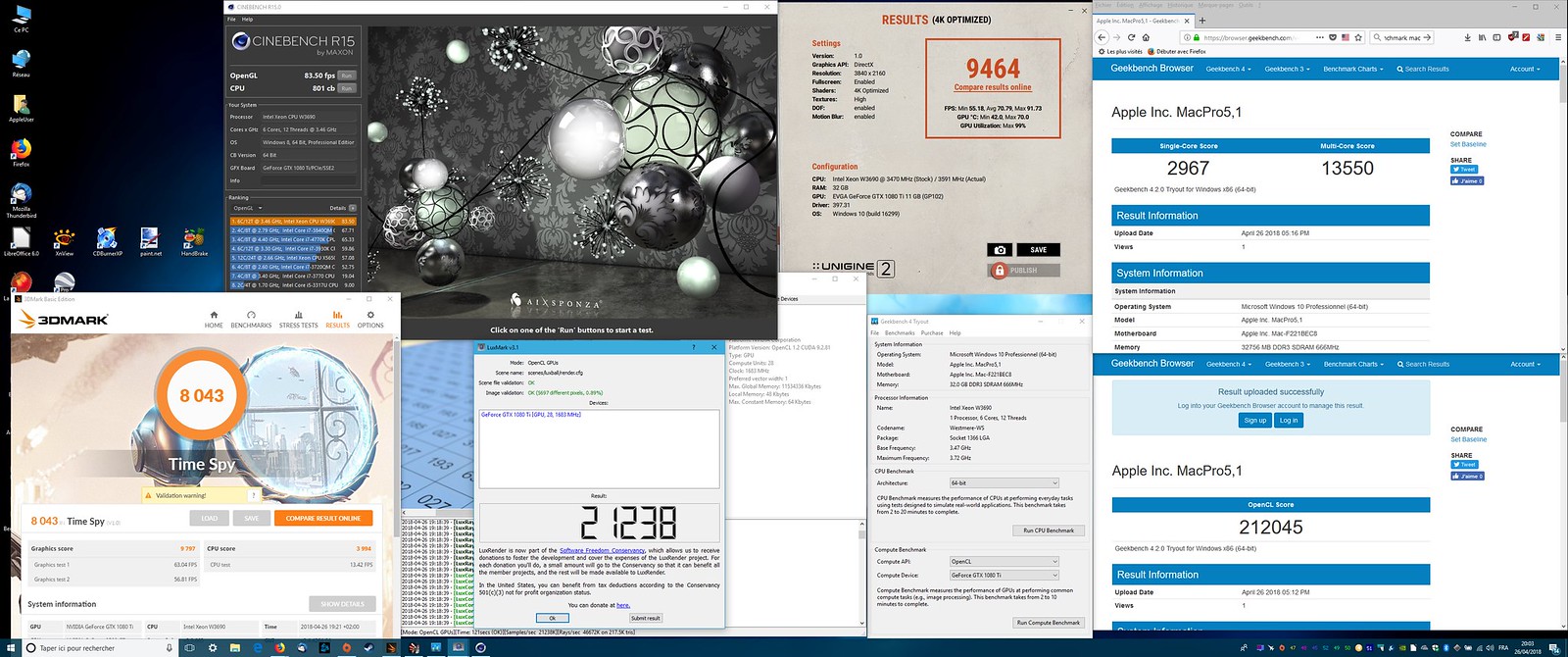1568x657 pixels.
Task: Open Benchmarks section in 3DMark
Action: coord(251,320)
